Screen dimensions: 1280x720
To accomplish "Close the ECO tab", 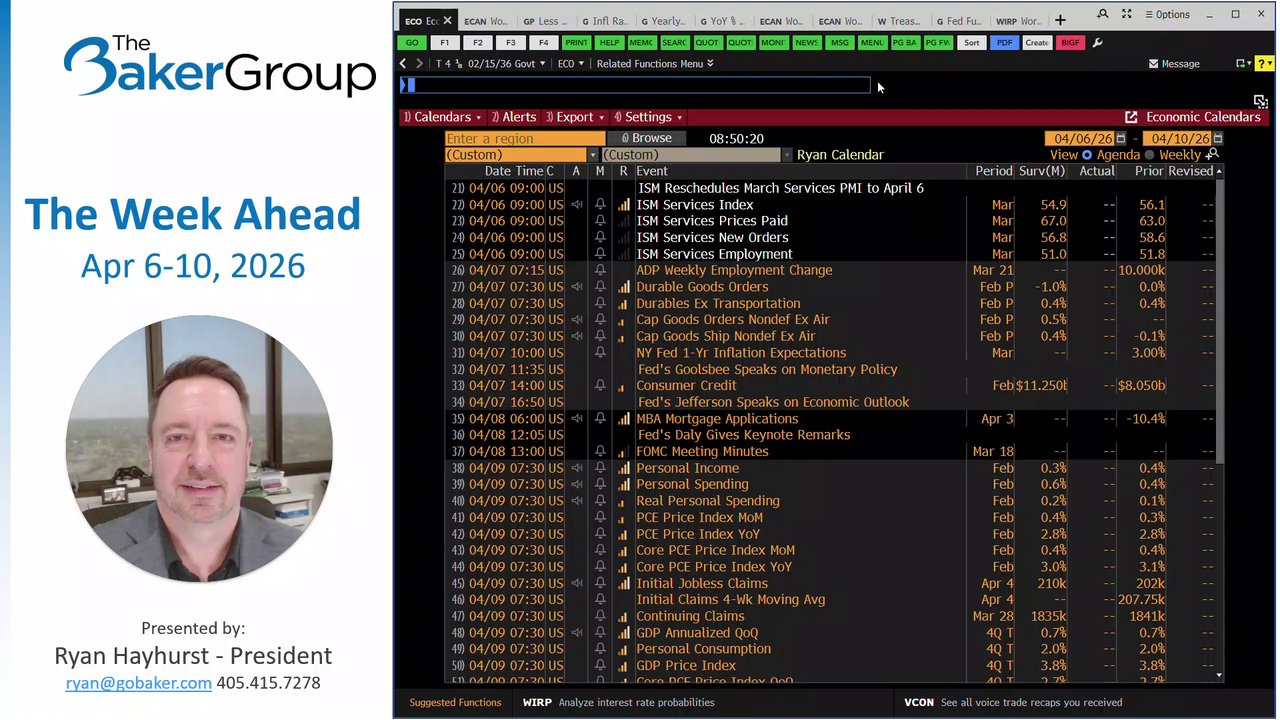I will tap(447, 20).
